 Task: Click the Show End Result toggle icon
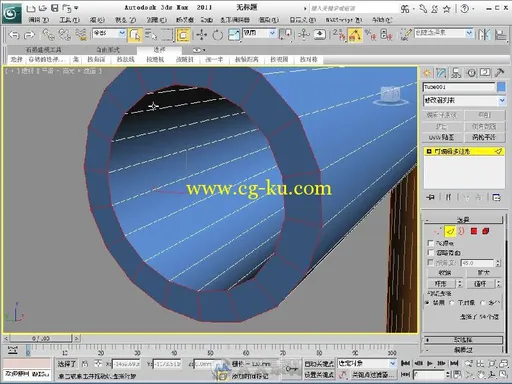448,197
